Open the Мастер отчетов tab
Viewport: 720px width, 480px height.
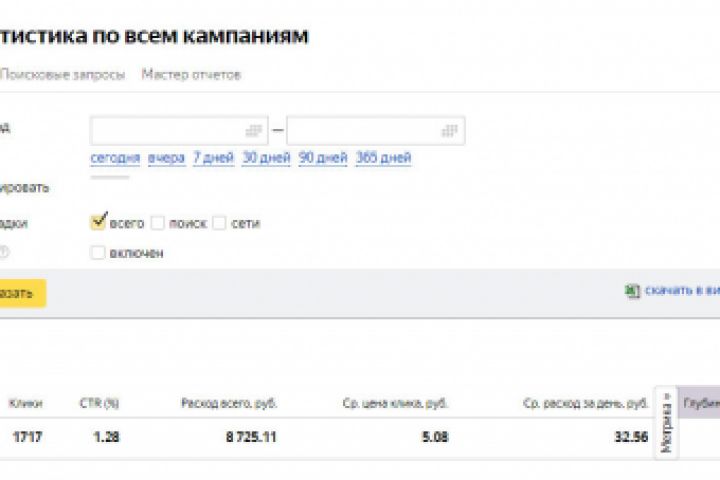(191, 74)
